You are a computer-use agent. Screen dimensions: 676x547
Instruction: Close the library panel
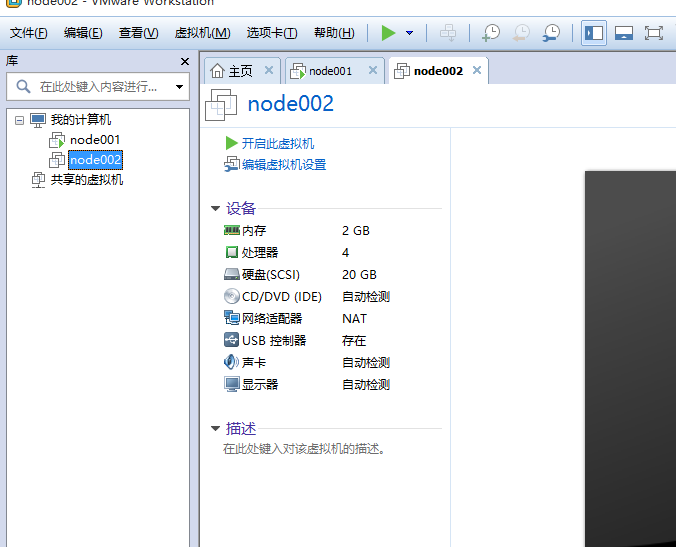click(184, 62)
